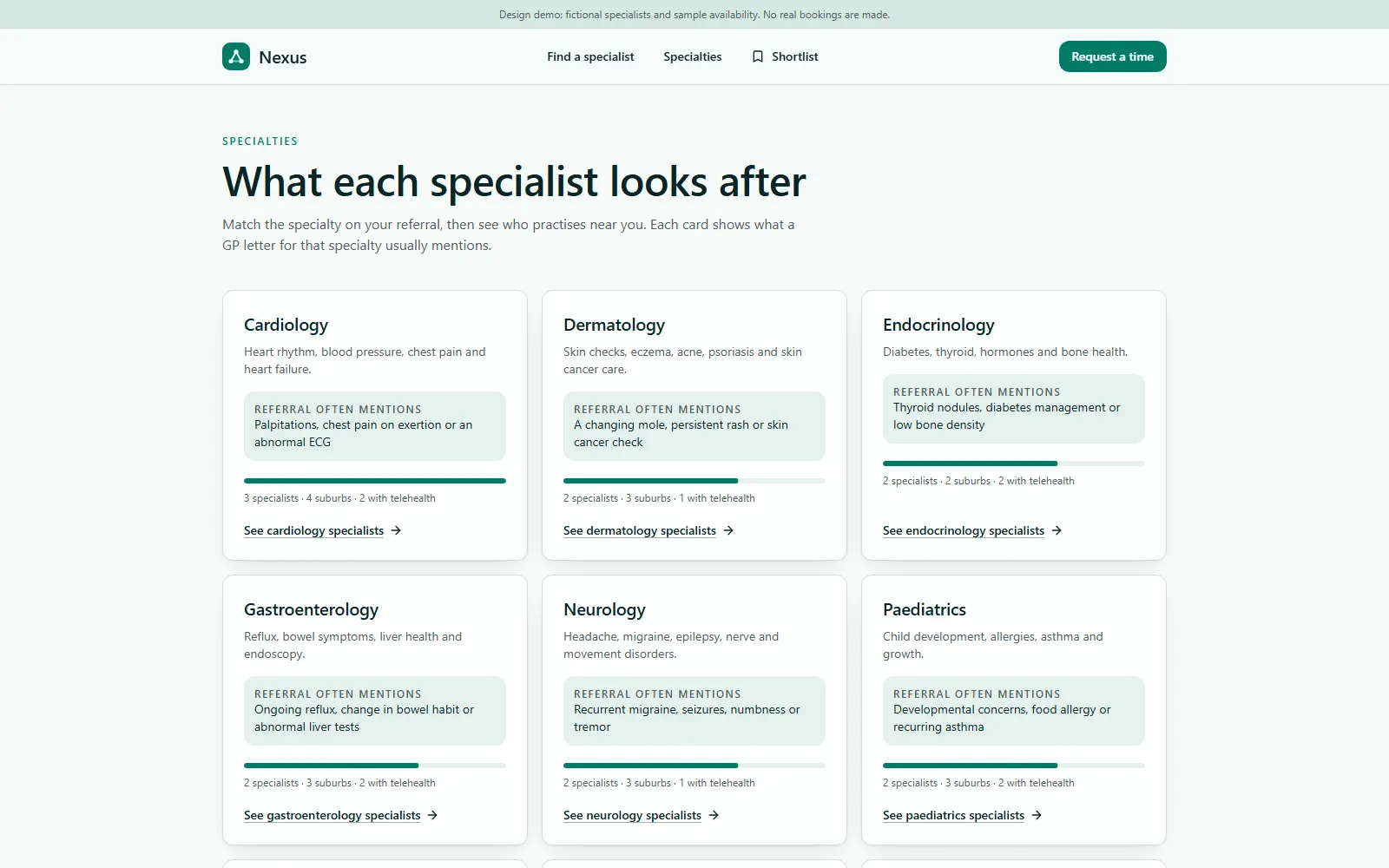Open the Shortlist nav item
The width and height of the screenshot is (1389, 868).
tap(785, 56)
